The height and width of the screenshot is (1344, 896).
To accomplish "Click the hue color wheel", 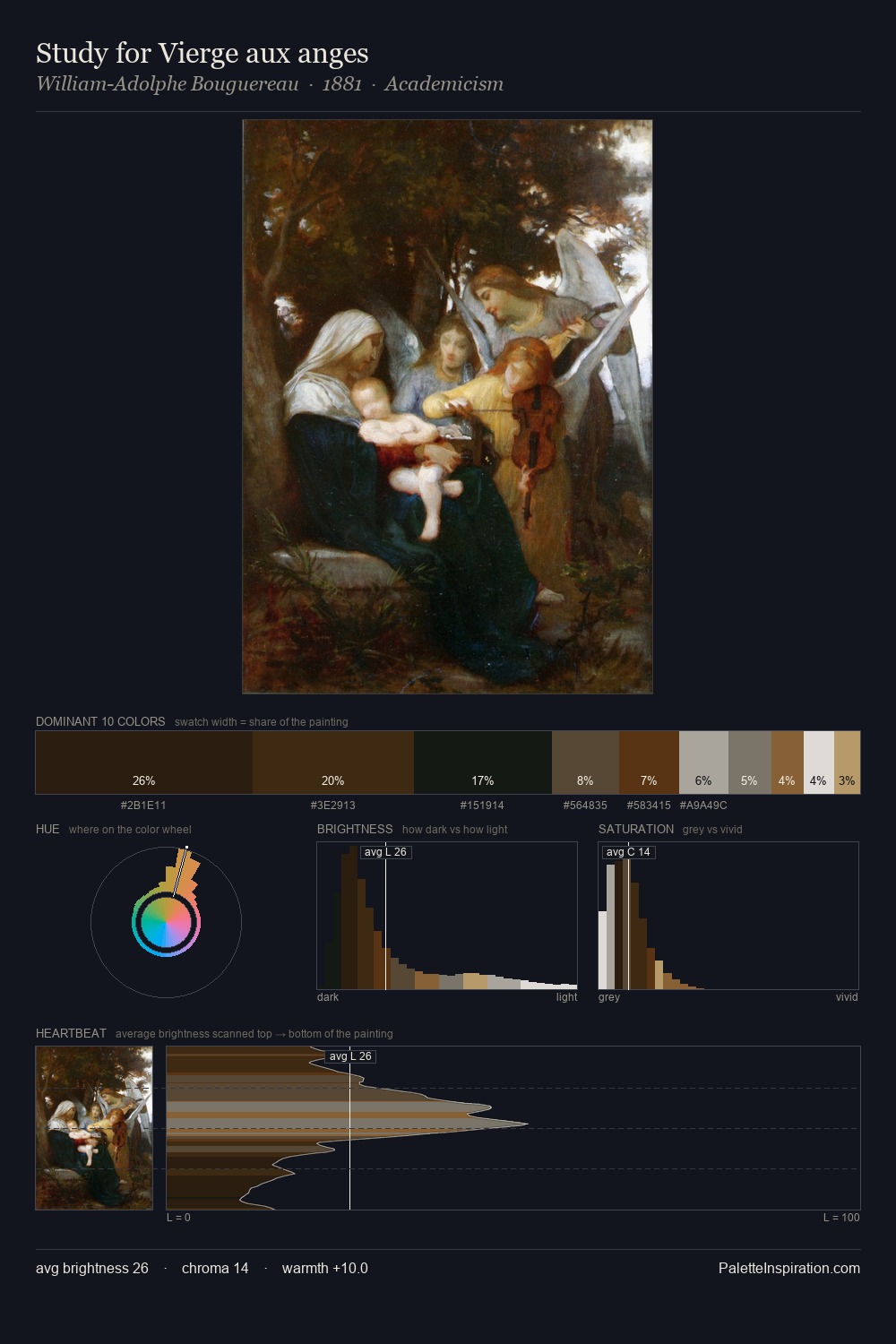I will pos(166,922).
